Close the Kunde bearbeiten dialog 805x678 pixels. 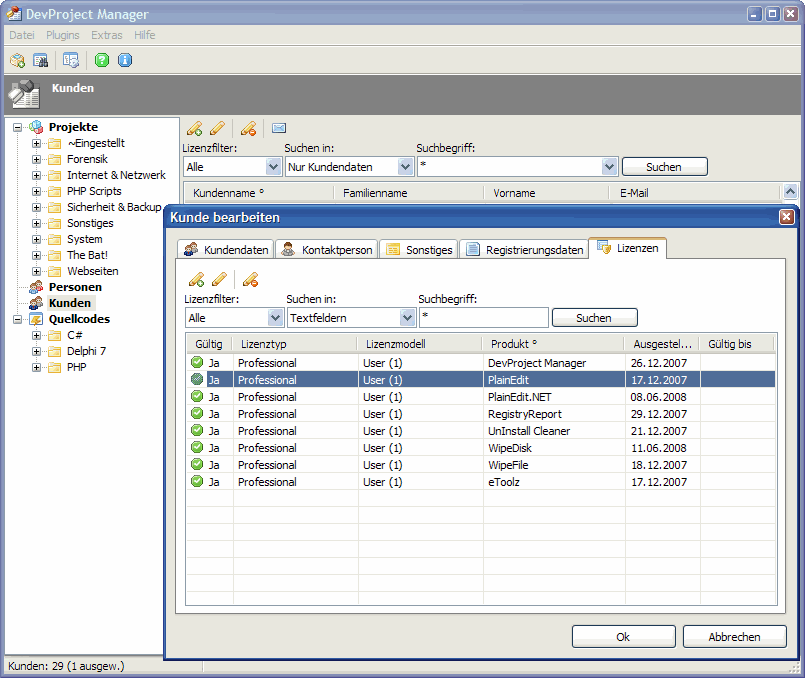787,217
